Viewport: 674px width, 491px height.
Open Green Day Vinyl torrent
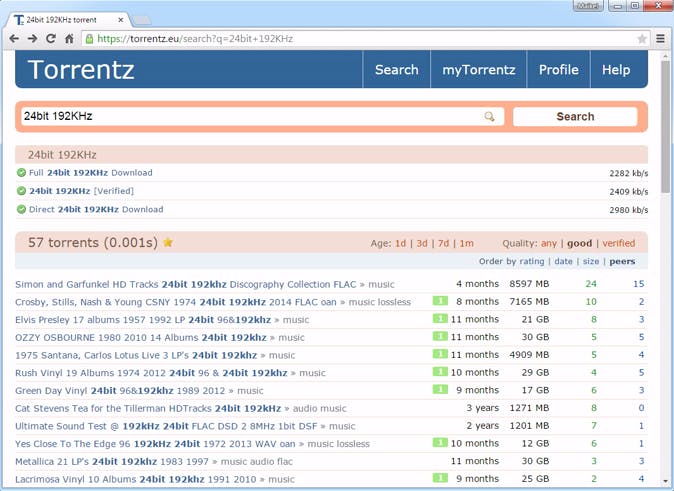point(120,391)
